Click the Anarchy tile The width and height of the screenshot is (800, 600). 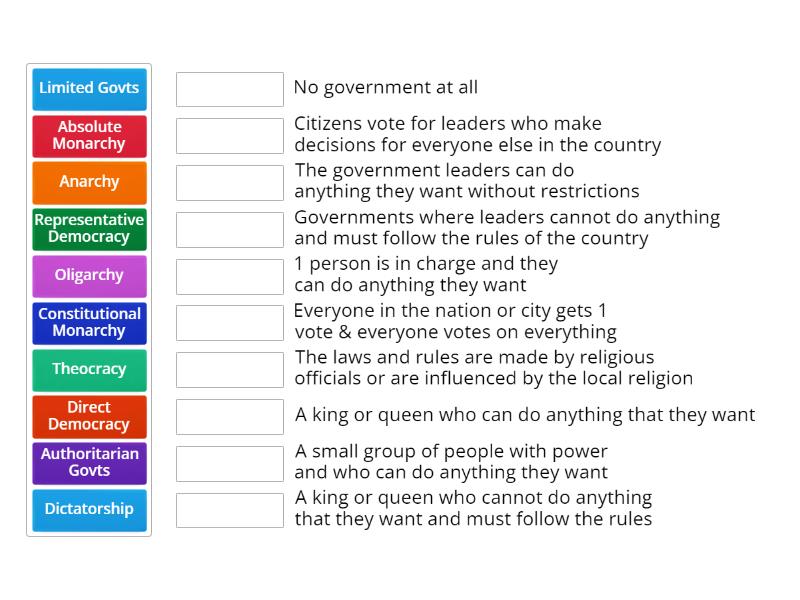[88, 182]
